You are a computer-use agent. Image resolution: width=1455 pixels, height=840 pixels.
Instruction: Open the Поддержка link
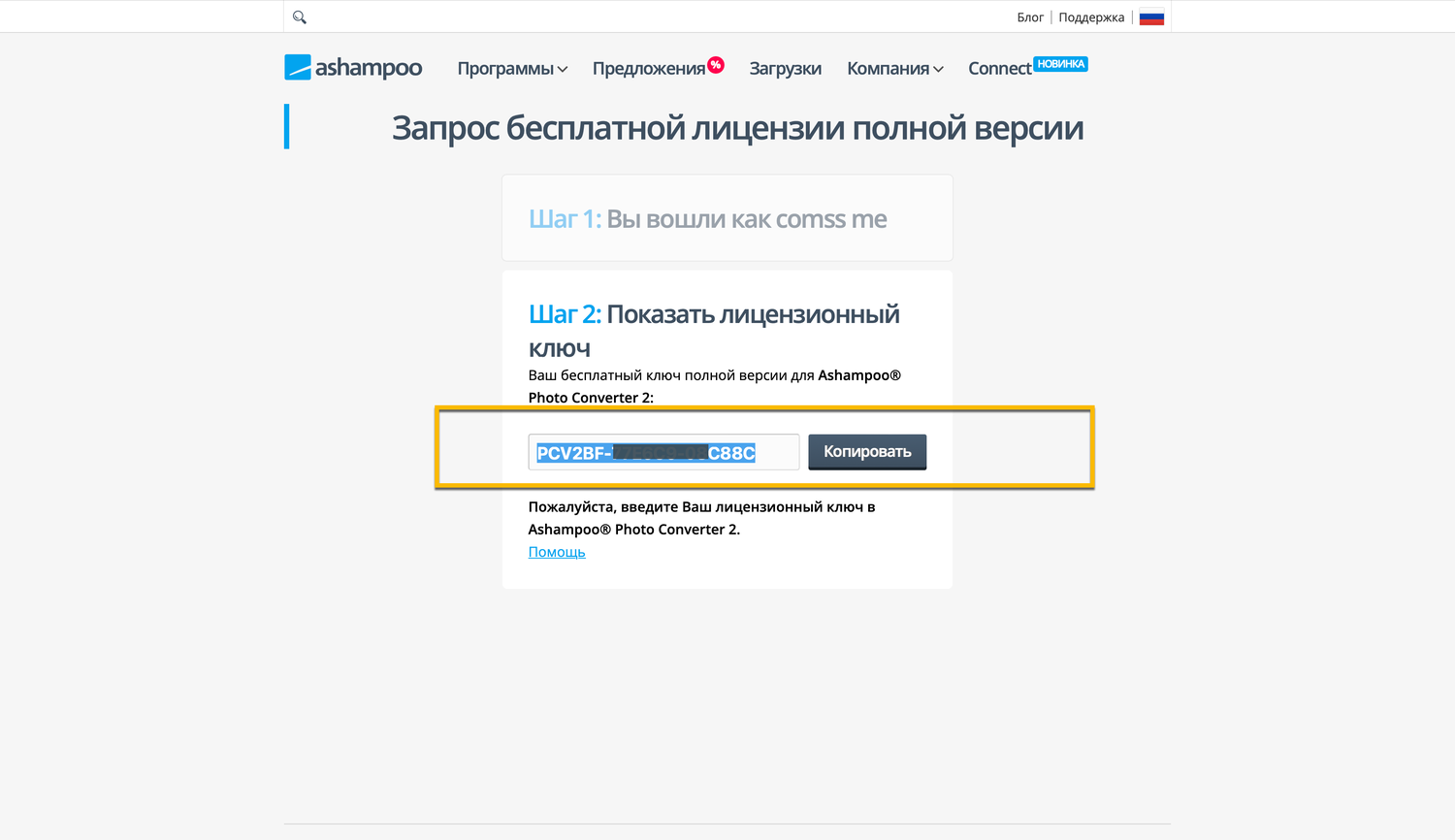click(x=1091, y=17)
